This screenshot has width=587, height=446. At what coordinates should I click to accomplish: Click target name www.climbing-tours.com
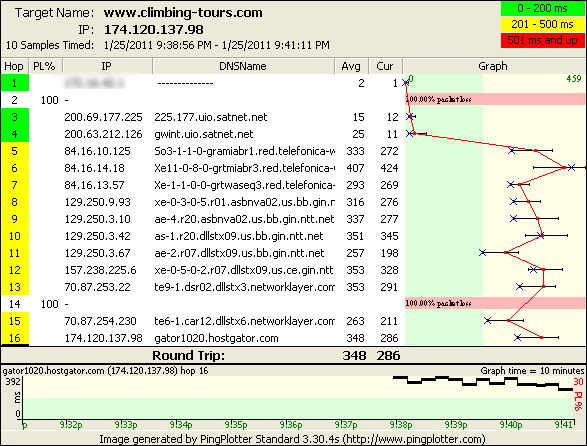coord(183,13)
